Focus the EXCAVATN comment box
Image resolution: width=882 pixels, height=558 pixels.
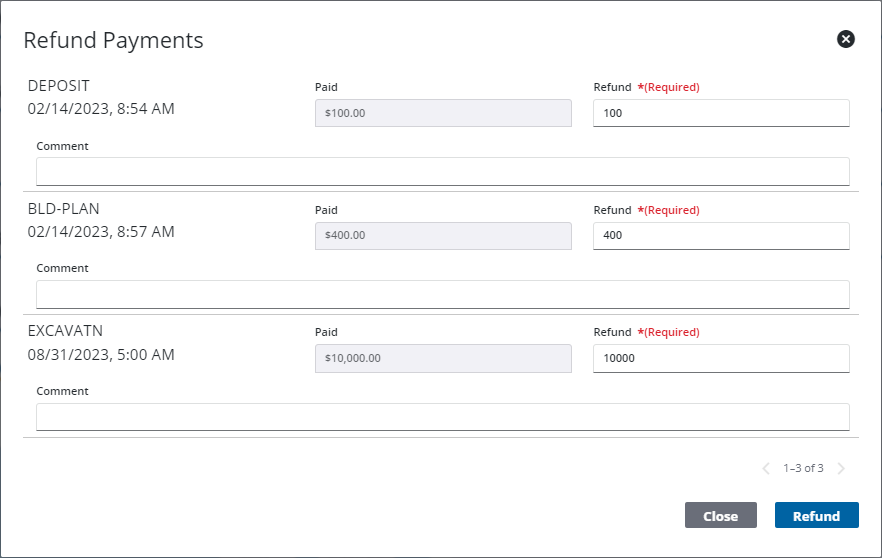coord(442,416)
